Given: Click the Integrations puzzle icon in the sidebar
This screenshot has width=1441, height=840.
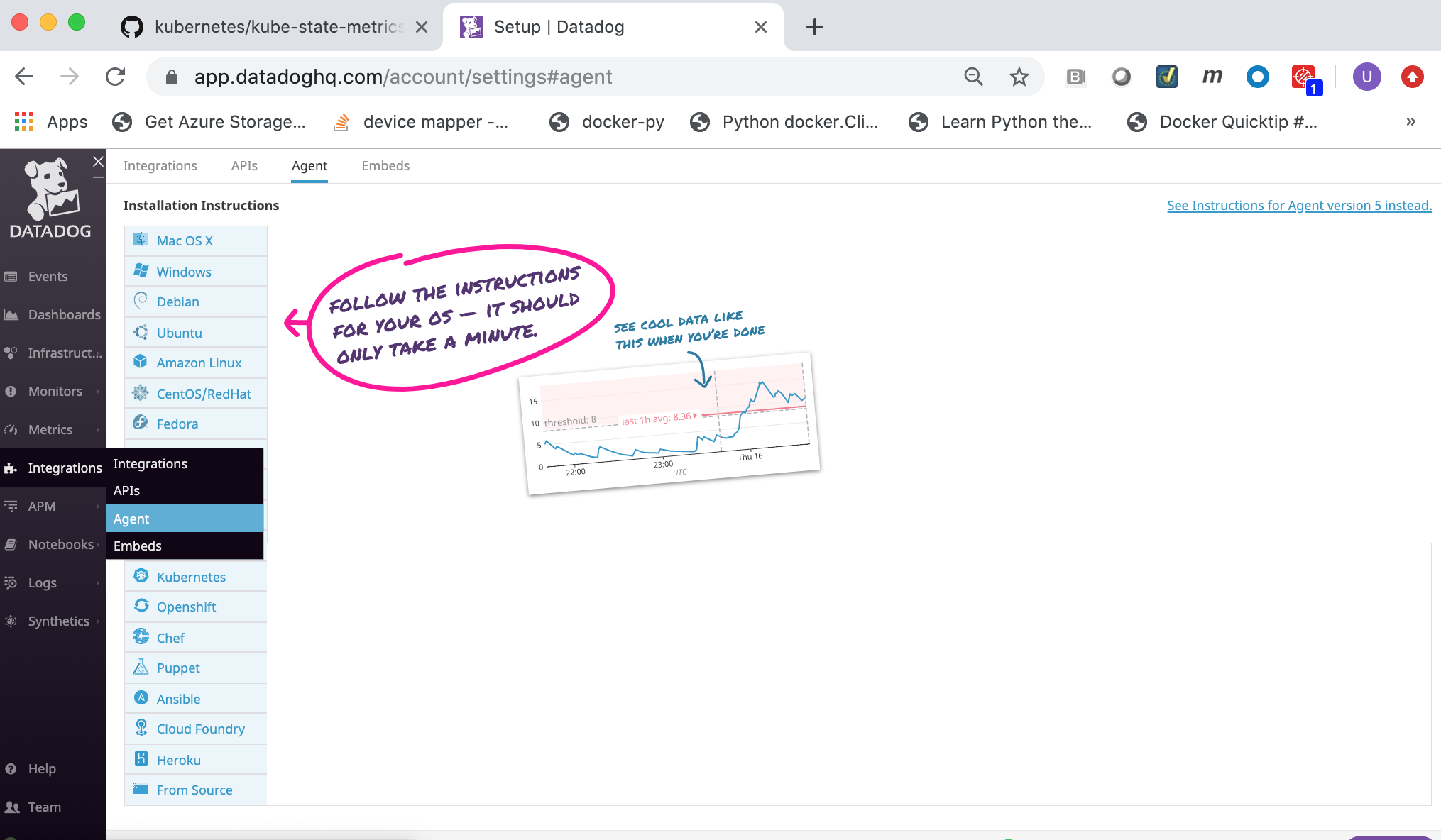Looking at the screenshot, I should point(11,468).
